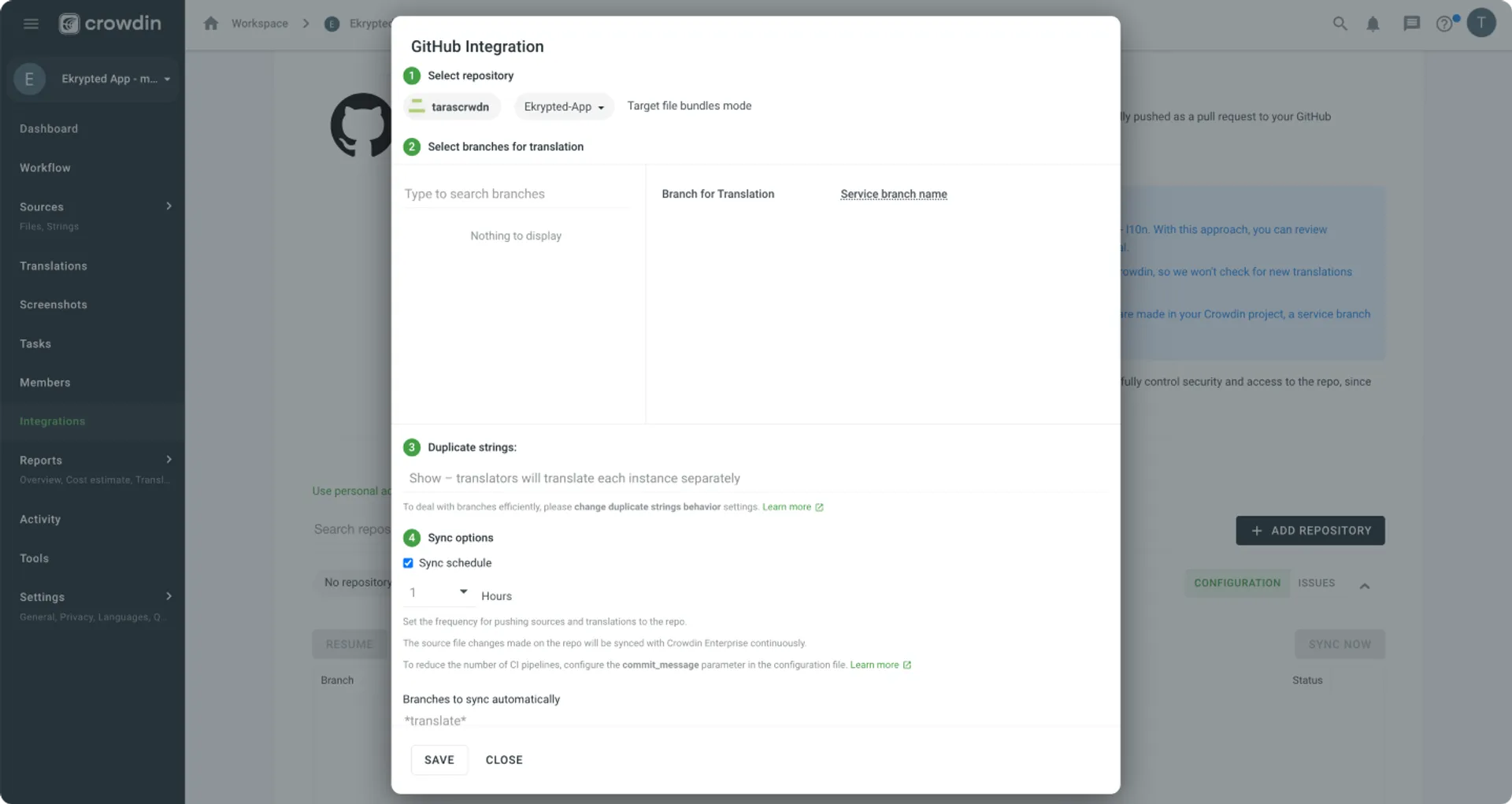Viewport: 1512px width, 804px height.
Task: Click the Search repos input field
Action: tap(351, 529)
